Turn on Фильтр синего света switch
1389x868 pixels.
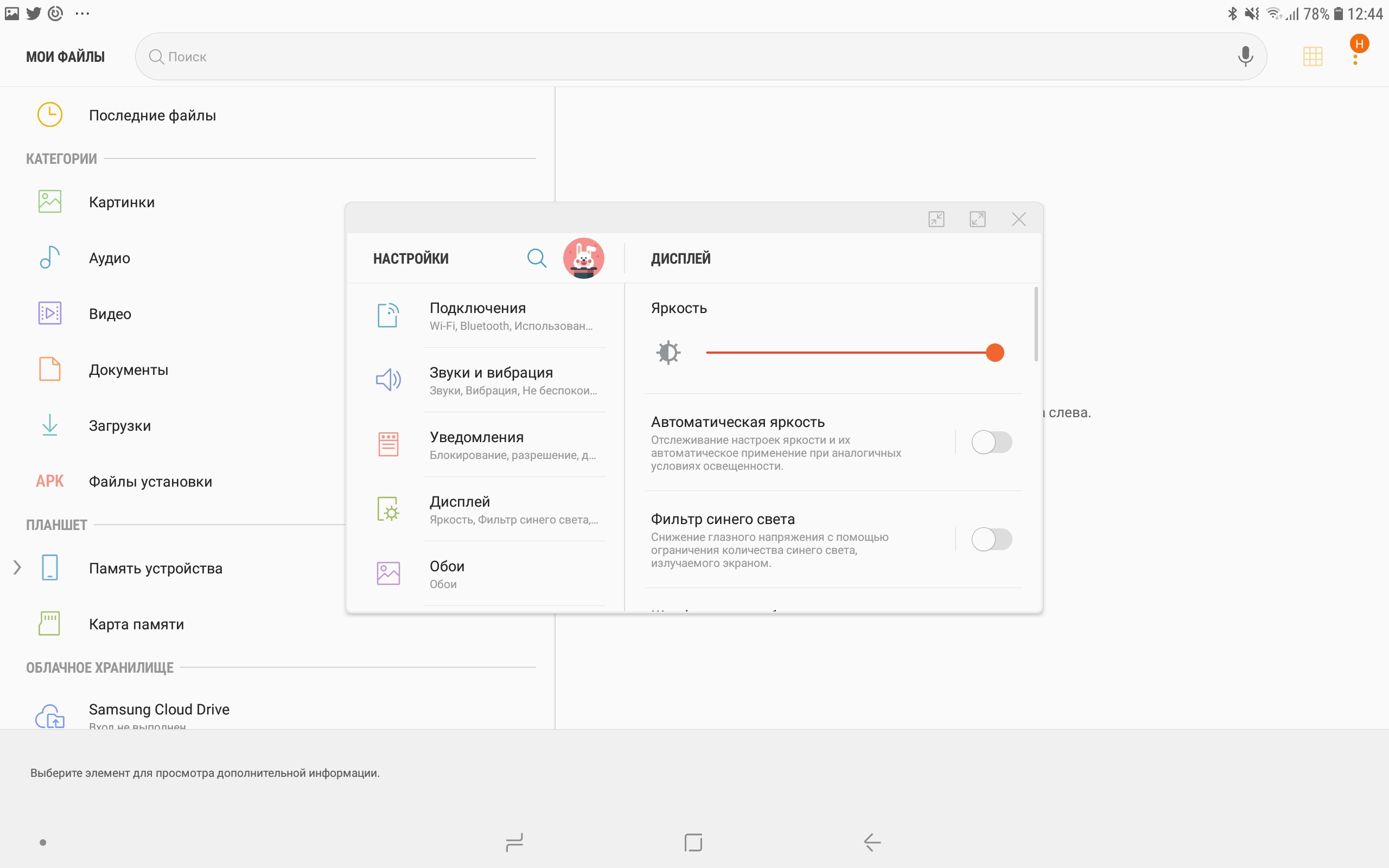(x=991, y=540)
